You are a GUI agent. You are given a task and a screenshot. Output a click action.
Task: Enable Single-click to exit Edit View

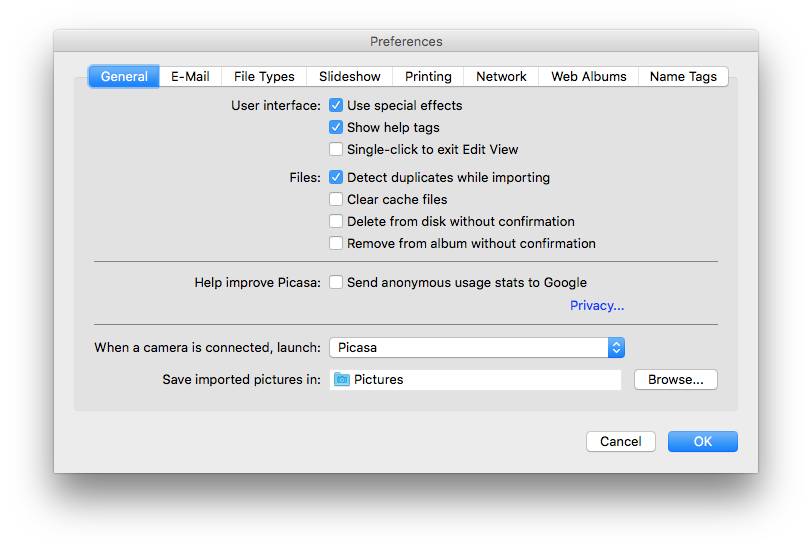[336, 149]
